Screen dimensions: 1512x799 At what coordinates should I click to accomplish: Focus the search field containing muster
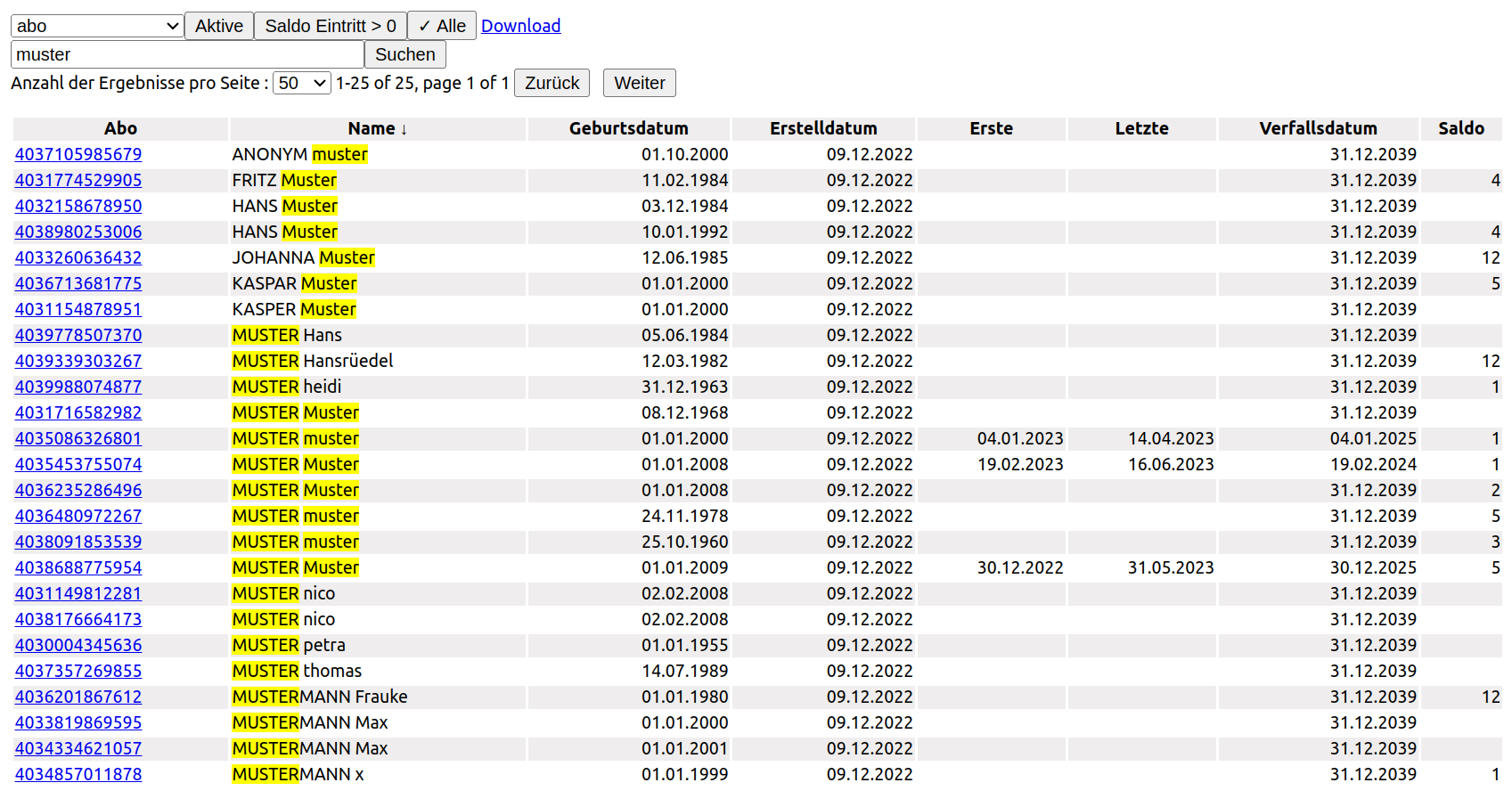(x=187, y=54)
